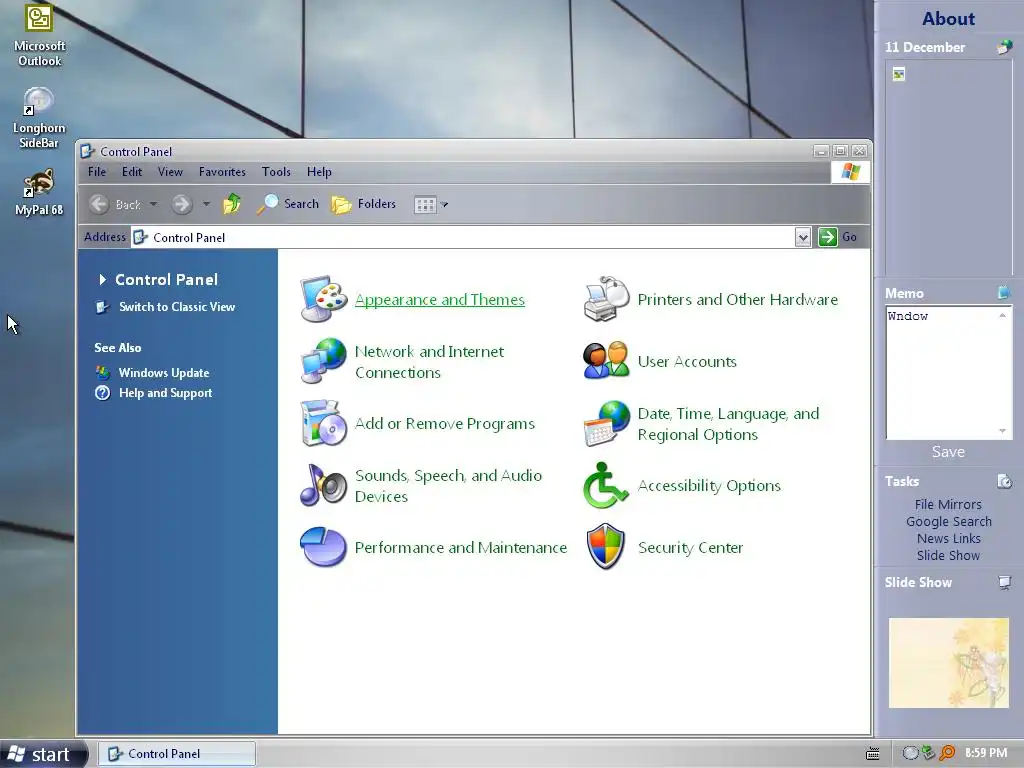Open Microsoft Outlook desktop icon
This screenshot has height=768, width=1024.
click(x=39, y=34)
